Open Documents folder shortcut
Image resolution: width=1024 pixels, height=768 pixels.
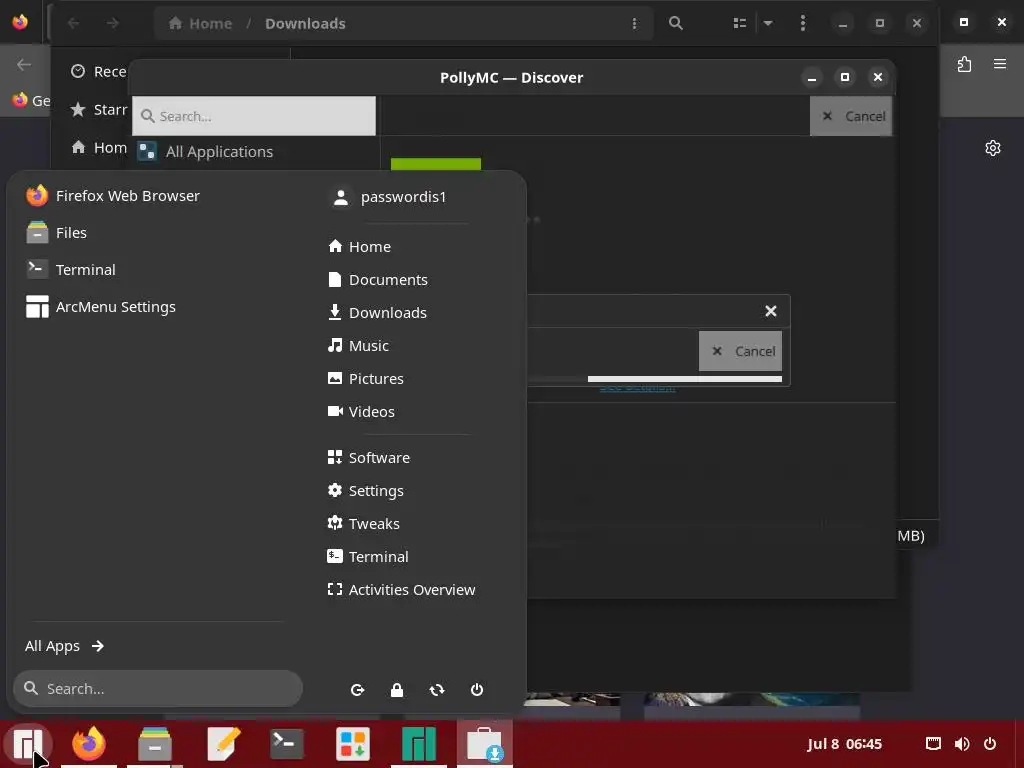coord(377,280)
